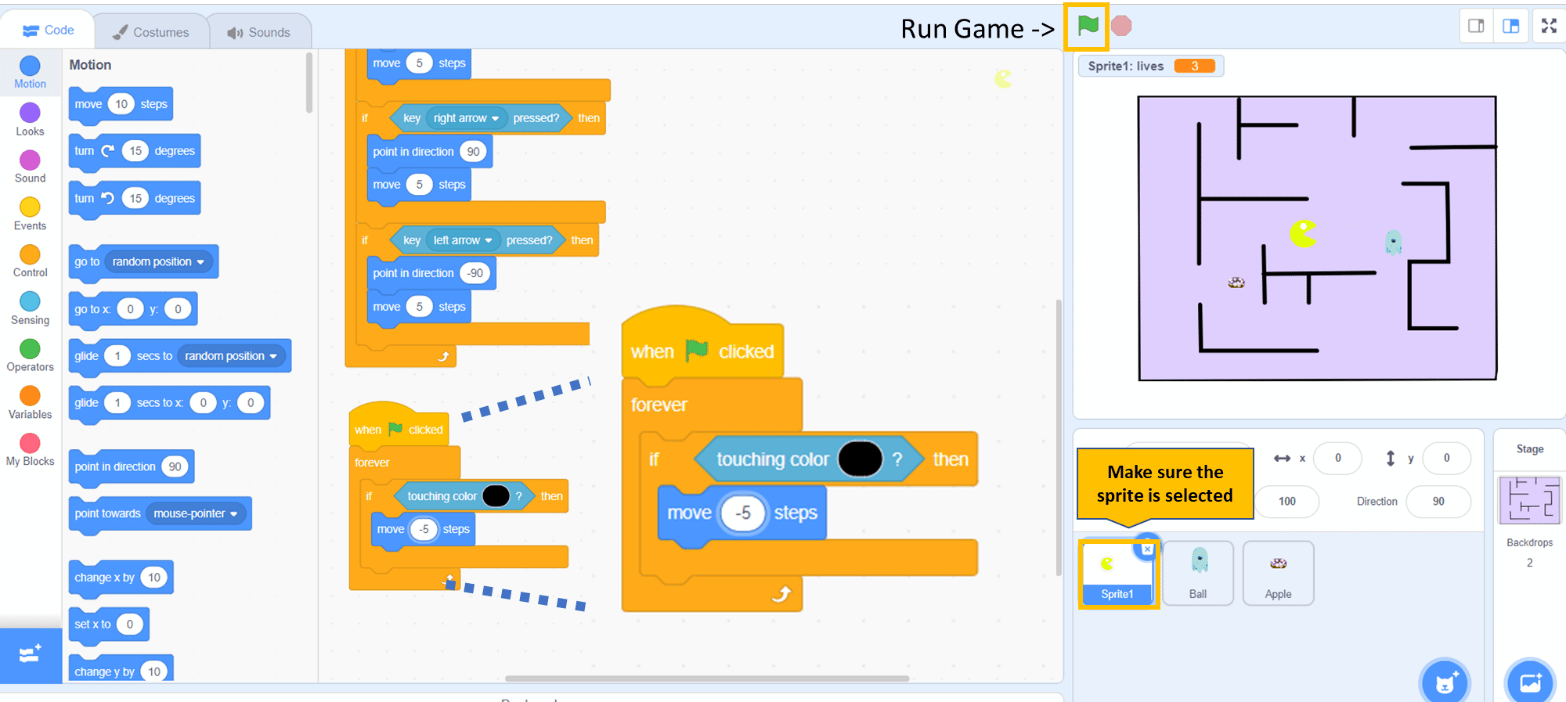Select the Sensing block category

30,308
